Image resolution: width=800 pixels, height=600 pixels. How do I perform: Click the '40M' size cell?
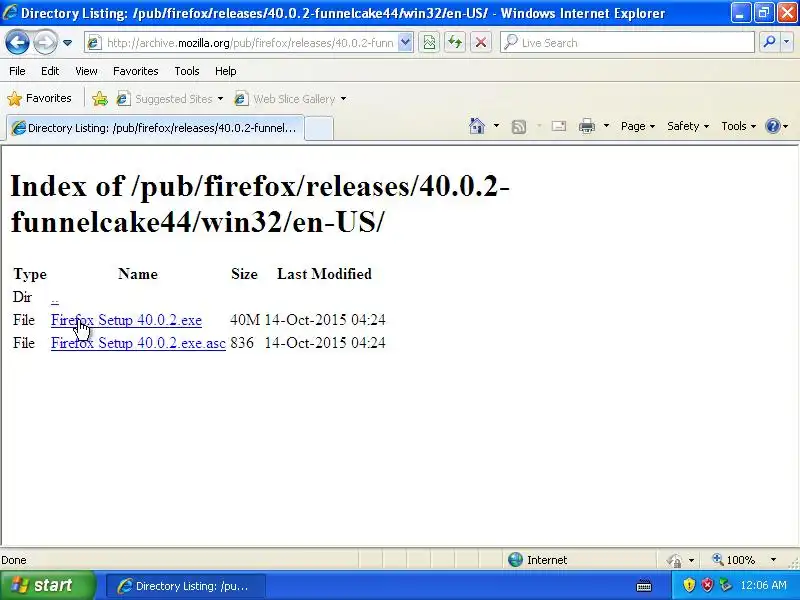point(245,320)
